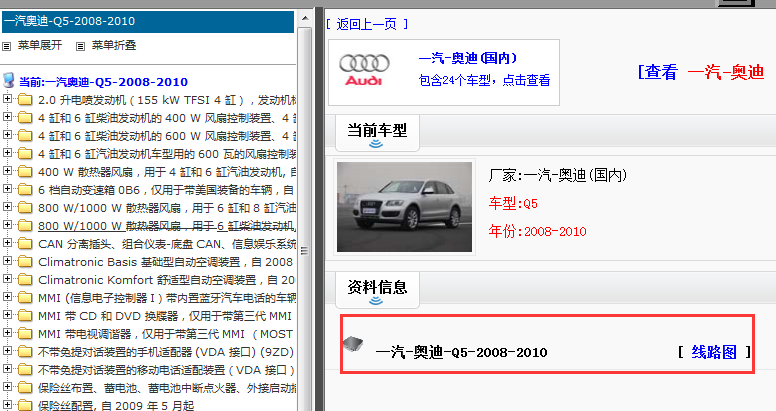
Task: Click the 当前:一汽奥迪-Q5-2008-2010 tree root
Action: click(103, 82)
